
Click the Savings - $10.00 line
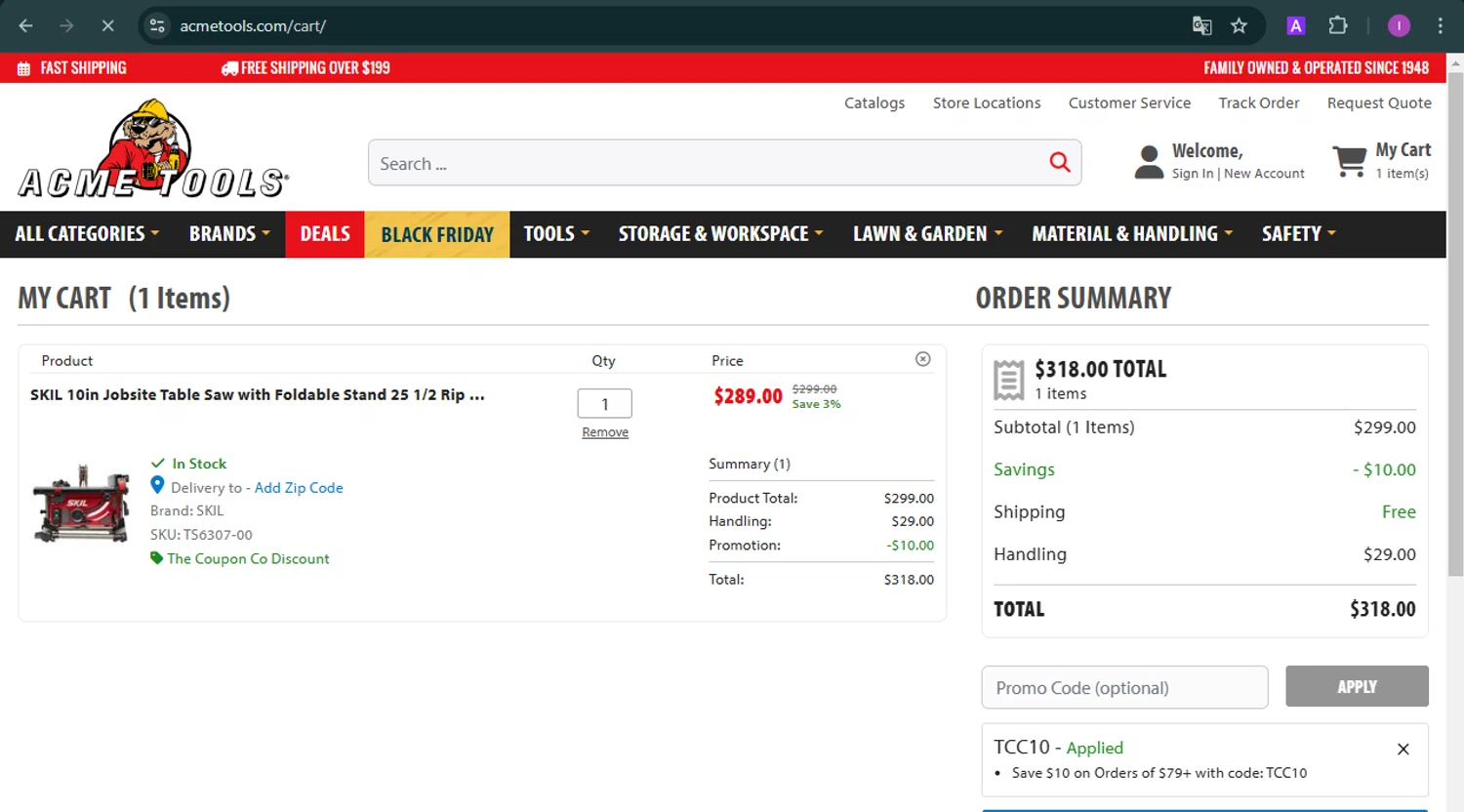(x=1204, y=469)
